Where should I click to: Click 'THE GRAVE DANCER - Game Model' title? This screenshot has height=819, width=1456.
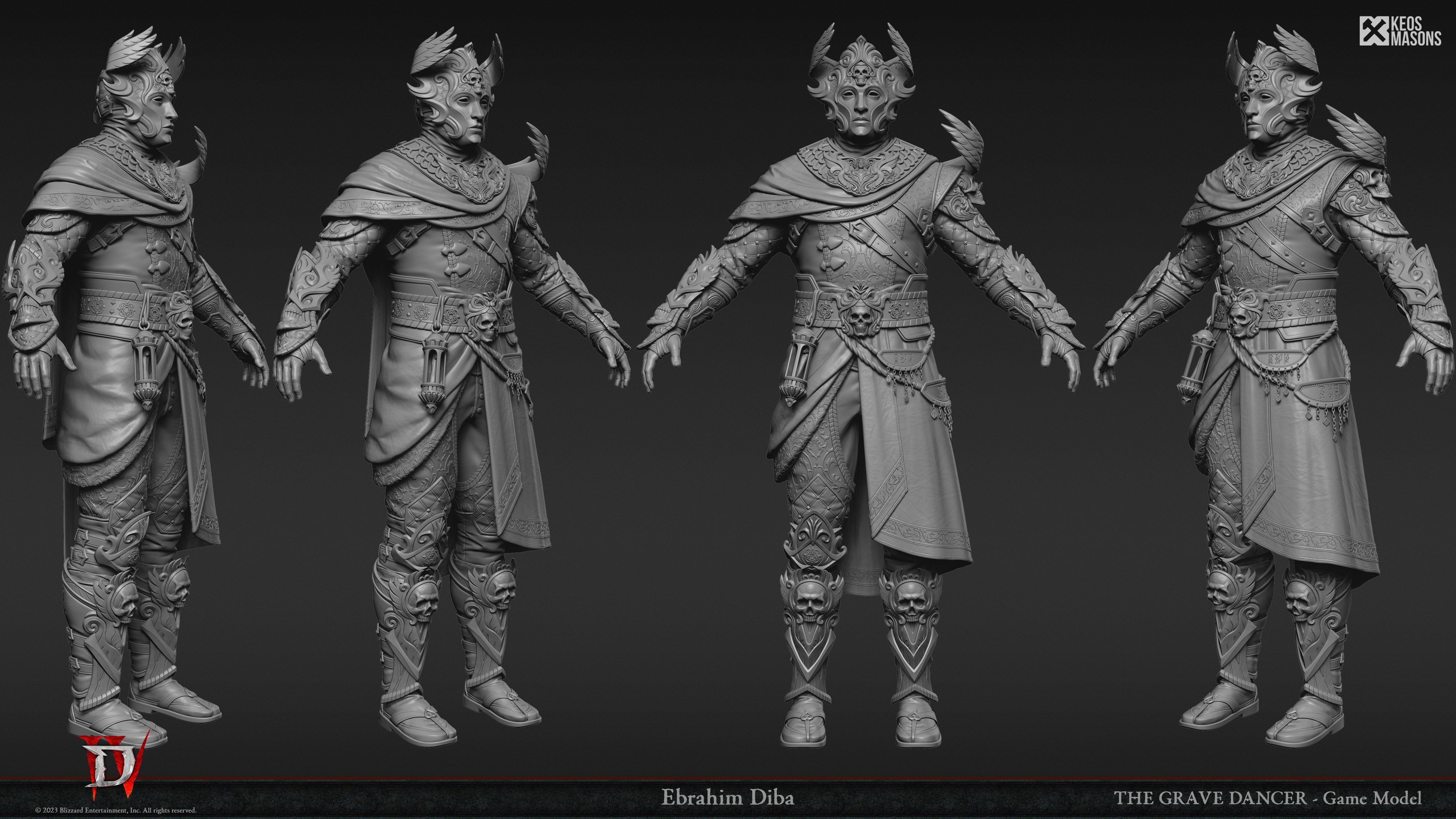pyautogui.click(x=1268, y=798)
